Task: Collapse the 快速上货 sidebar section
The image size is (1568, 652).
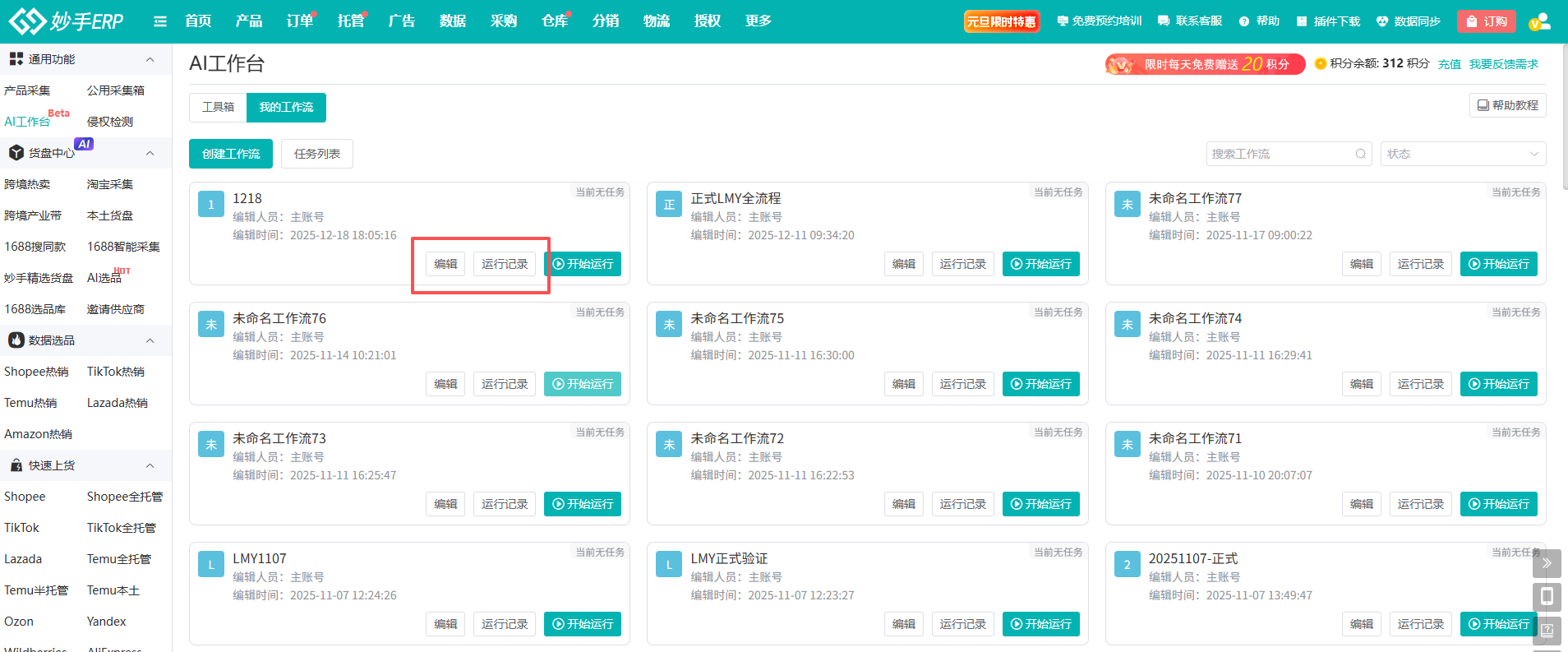Action: coord(150,465)
